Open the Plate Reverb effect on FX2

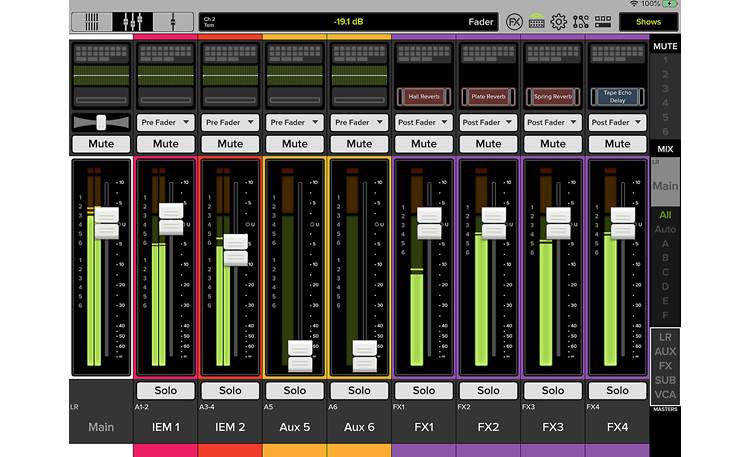pos(488,97)
